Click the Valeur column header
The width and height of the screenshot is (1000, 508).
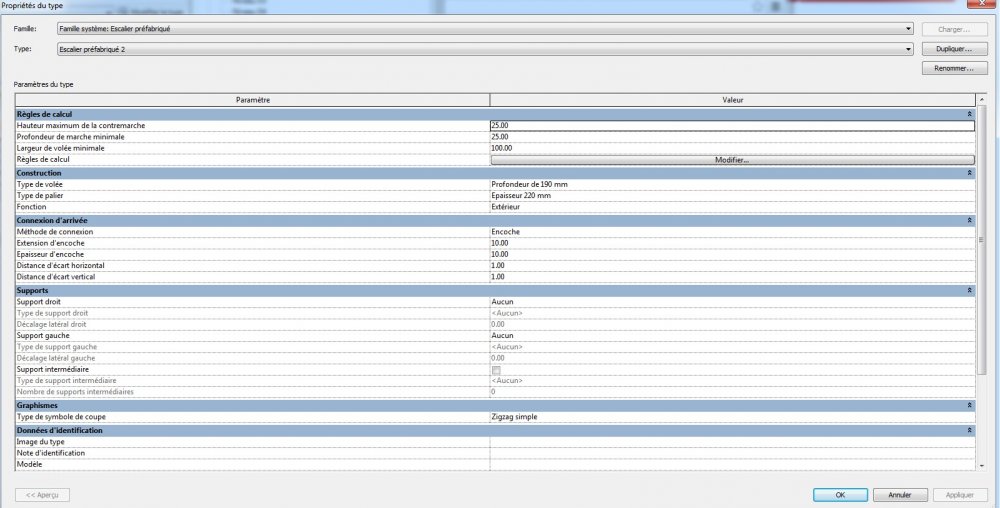point(733,100)
